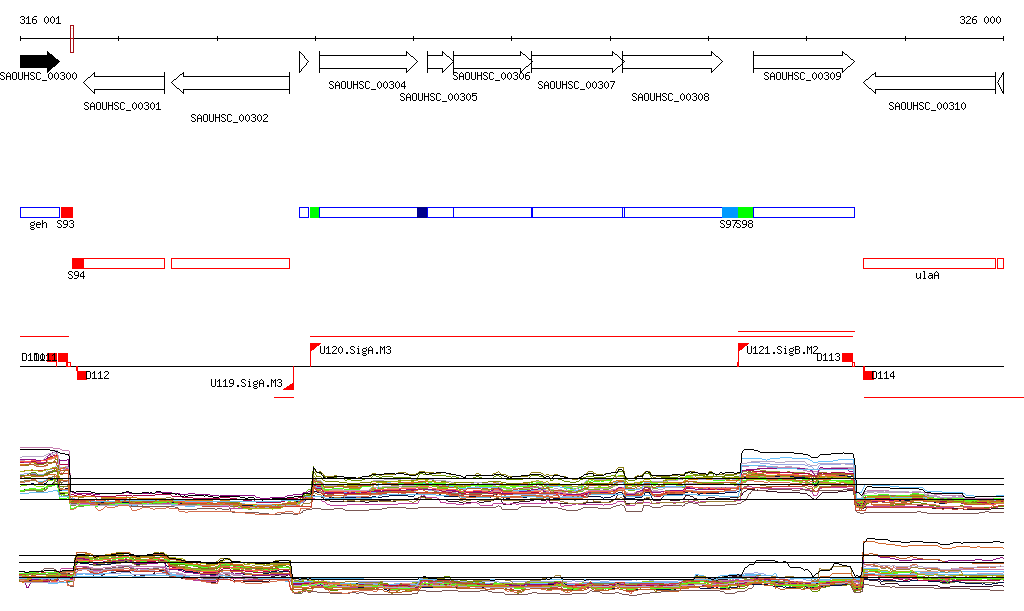Click the SAOUHSC_00302 label text
This screenshot has height=611, width=1024.
point(229,118)
